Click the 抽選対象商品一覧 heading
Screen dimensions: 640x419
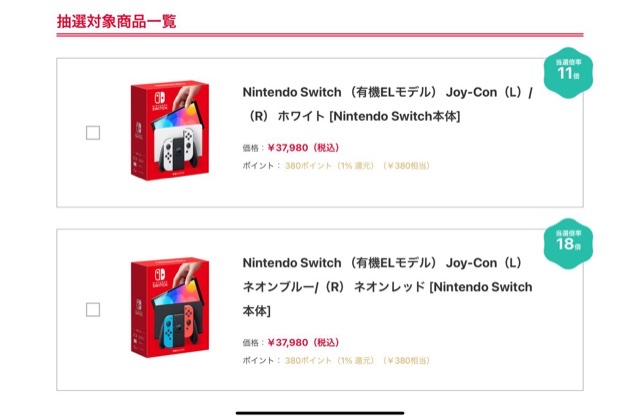point(117,20)
